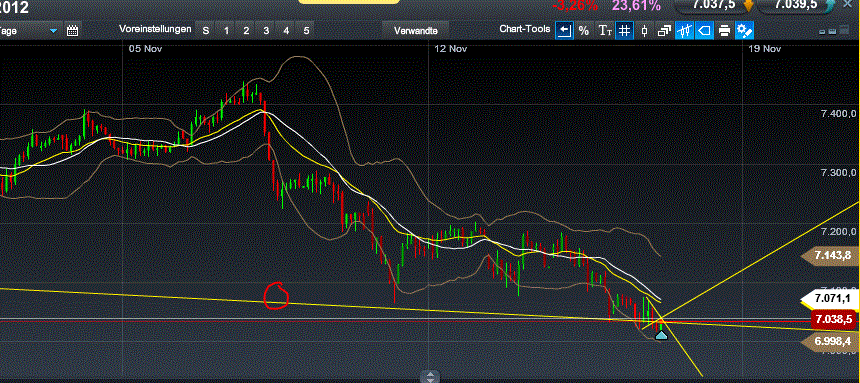Click the return arrow chart tool
Viewport: 860px width, 383px height.
click(564, 30)
